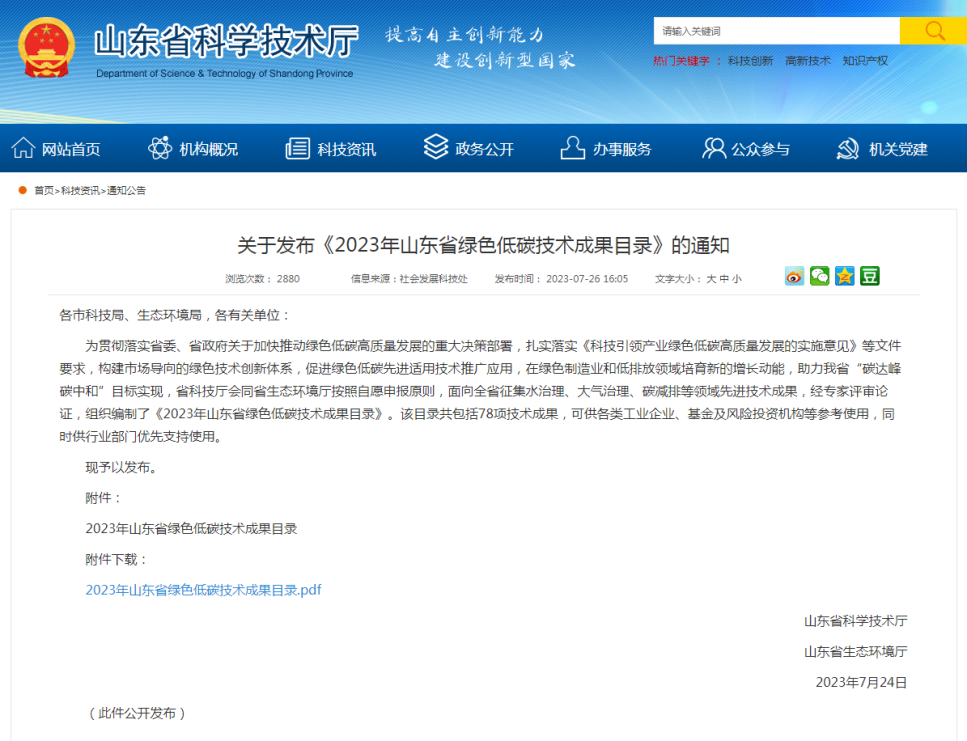
Task: Expand the 公众参与 menu
Action: [760, 148]
